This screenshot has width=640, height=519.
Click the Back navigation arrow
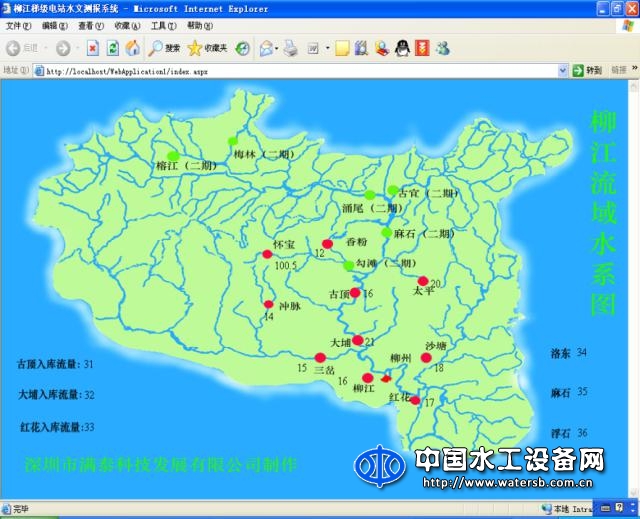13,48
